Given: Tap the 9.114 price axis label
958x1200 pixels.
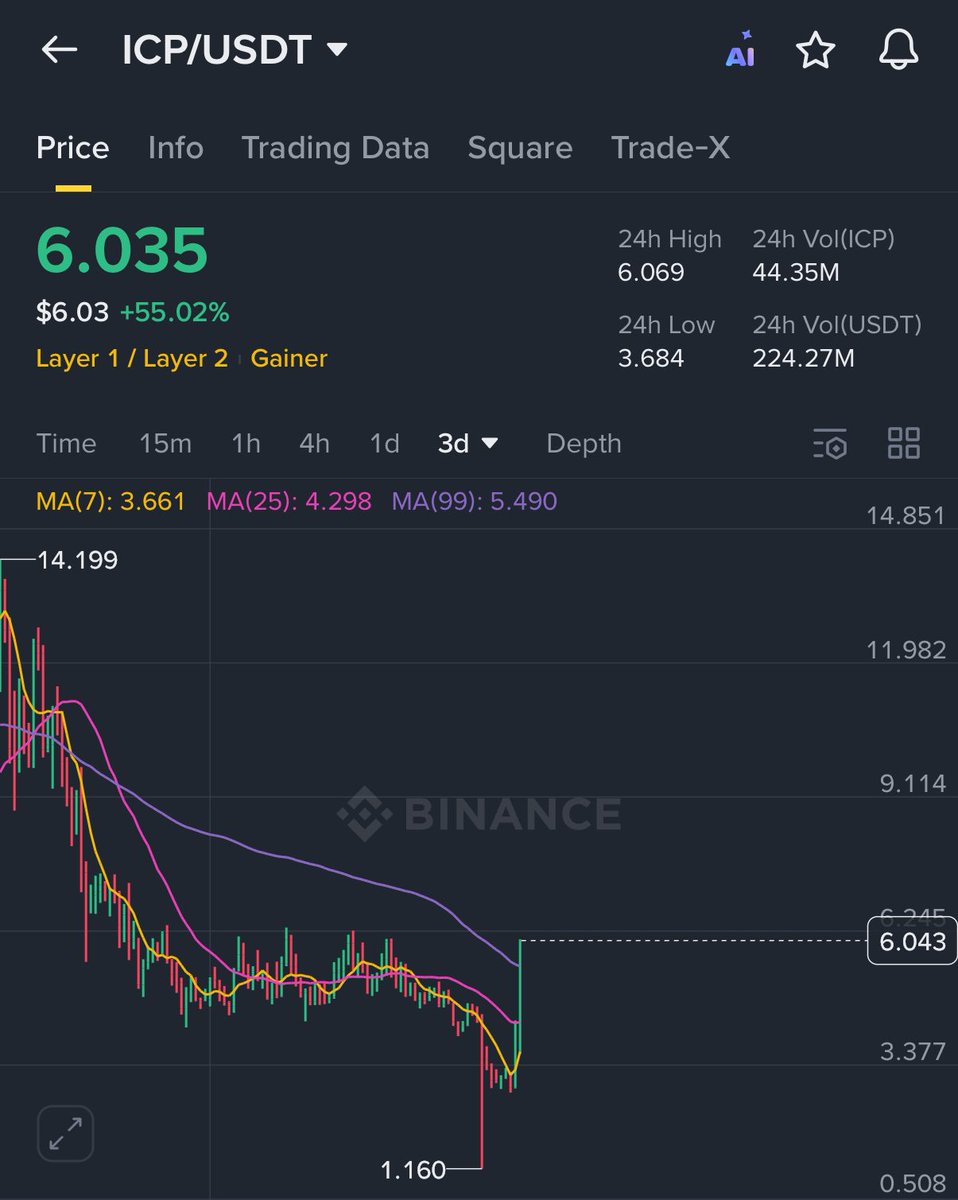Looking at the screenshot, I should [913, 784].
